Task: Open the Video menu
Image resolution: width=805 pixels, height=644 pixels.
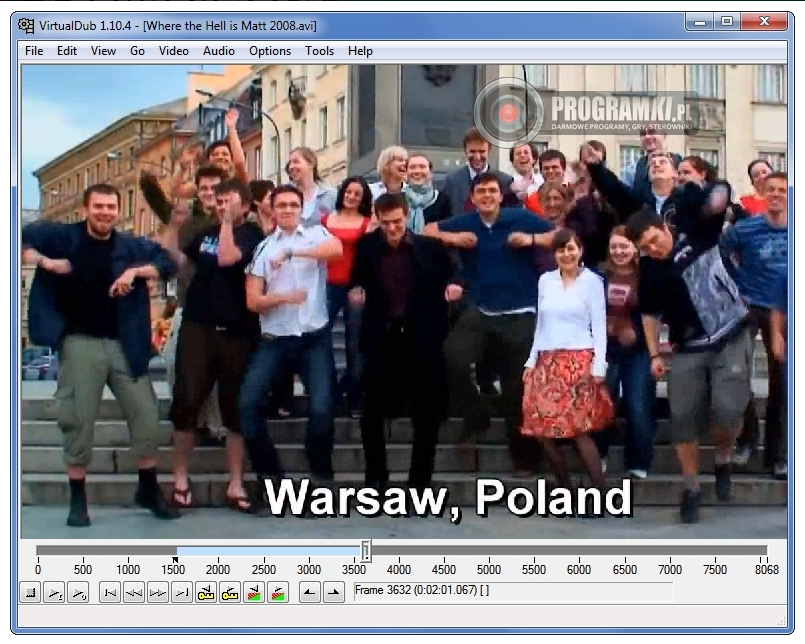Action: coord(174,51)
